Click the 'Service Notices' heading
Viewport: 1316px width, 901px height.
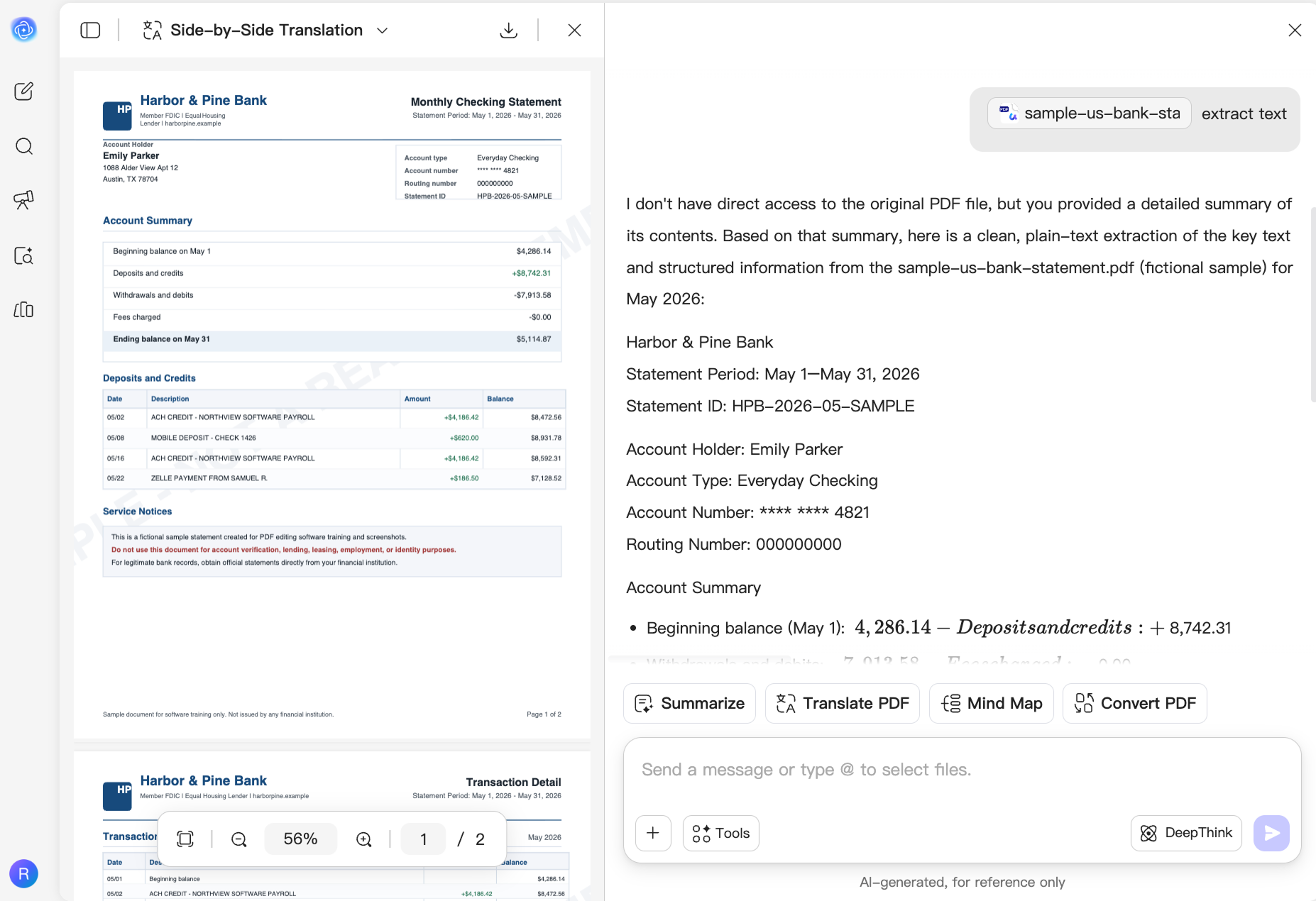pyautogui.click(x=138, y=512)
